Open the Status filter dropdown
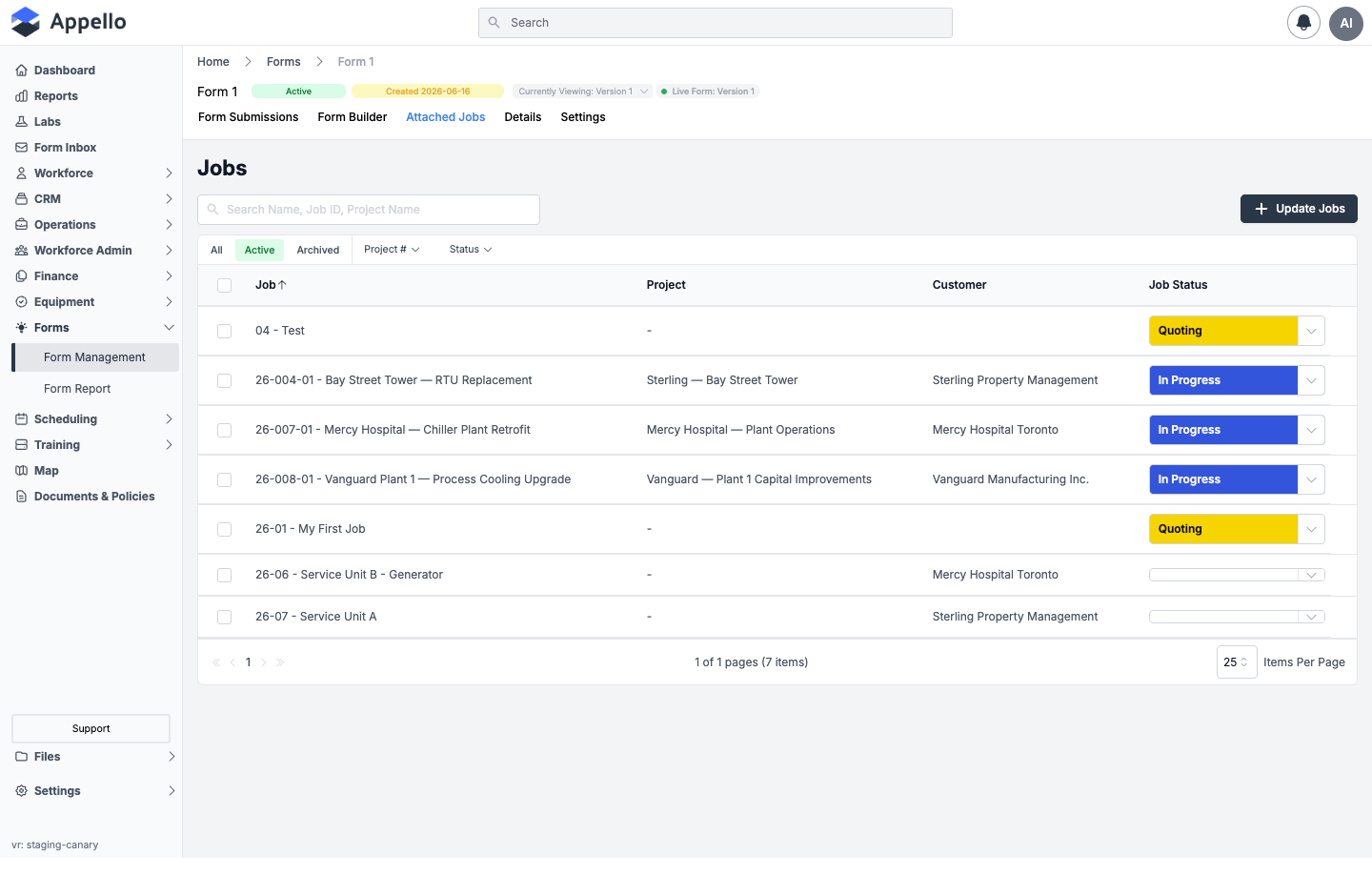 point(471,250)
